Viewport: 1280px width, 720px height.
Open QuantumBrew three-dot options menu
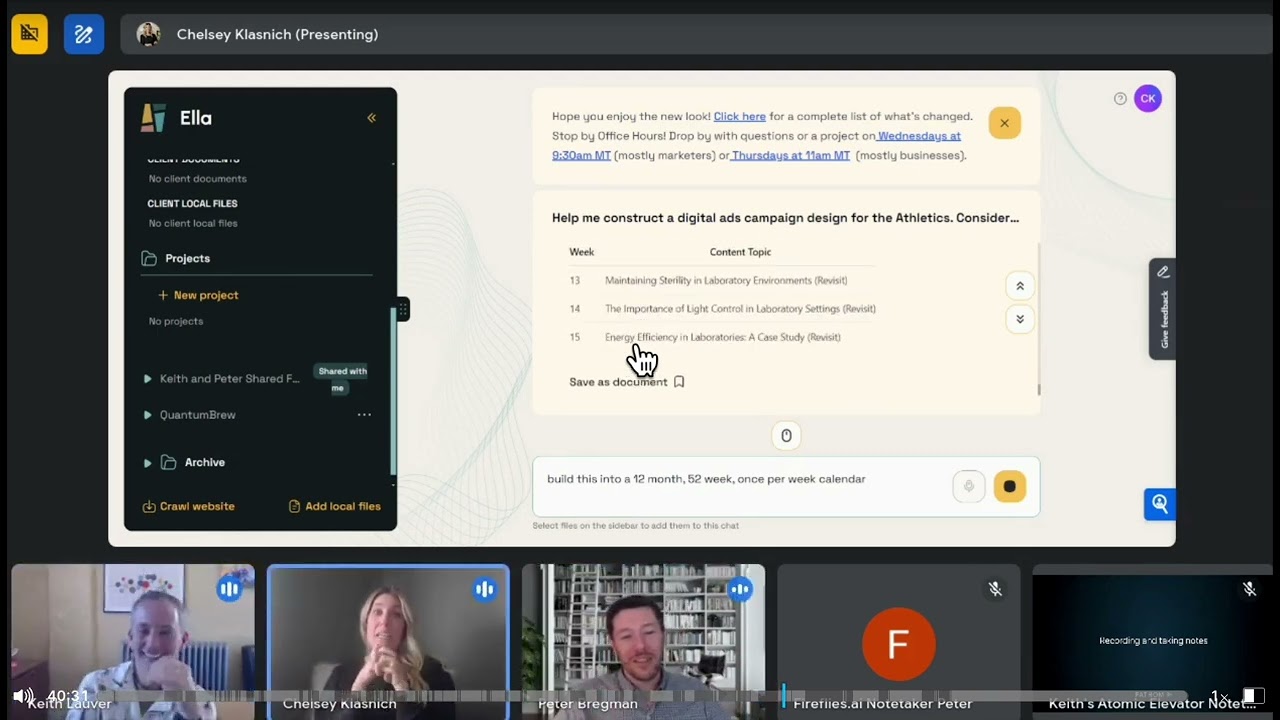364,415
